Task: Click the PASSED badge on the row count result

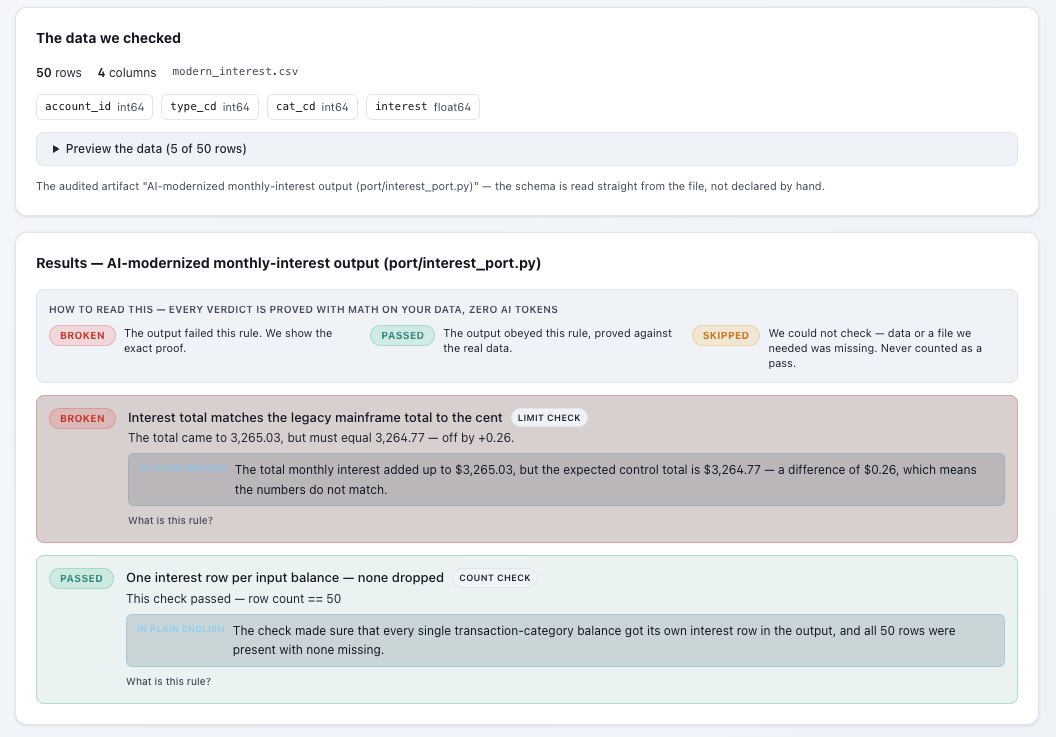Action: coord(81,579)
